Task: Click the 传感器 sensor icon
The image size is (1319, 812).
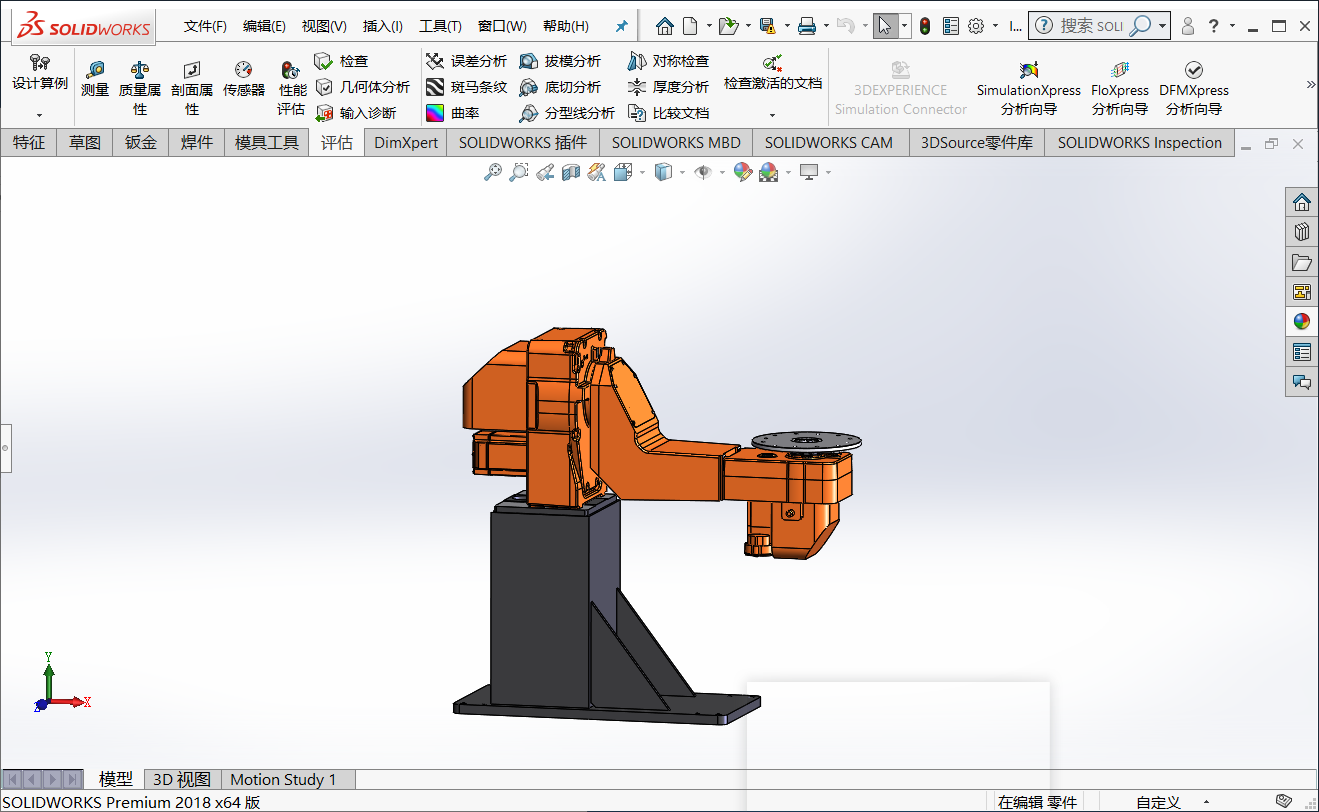Action: click(243, 79)
